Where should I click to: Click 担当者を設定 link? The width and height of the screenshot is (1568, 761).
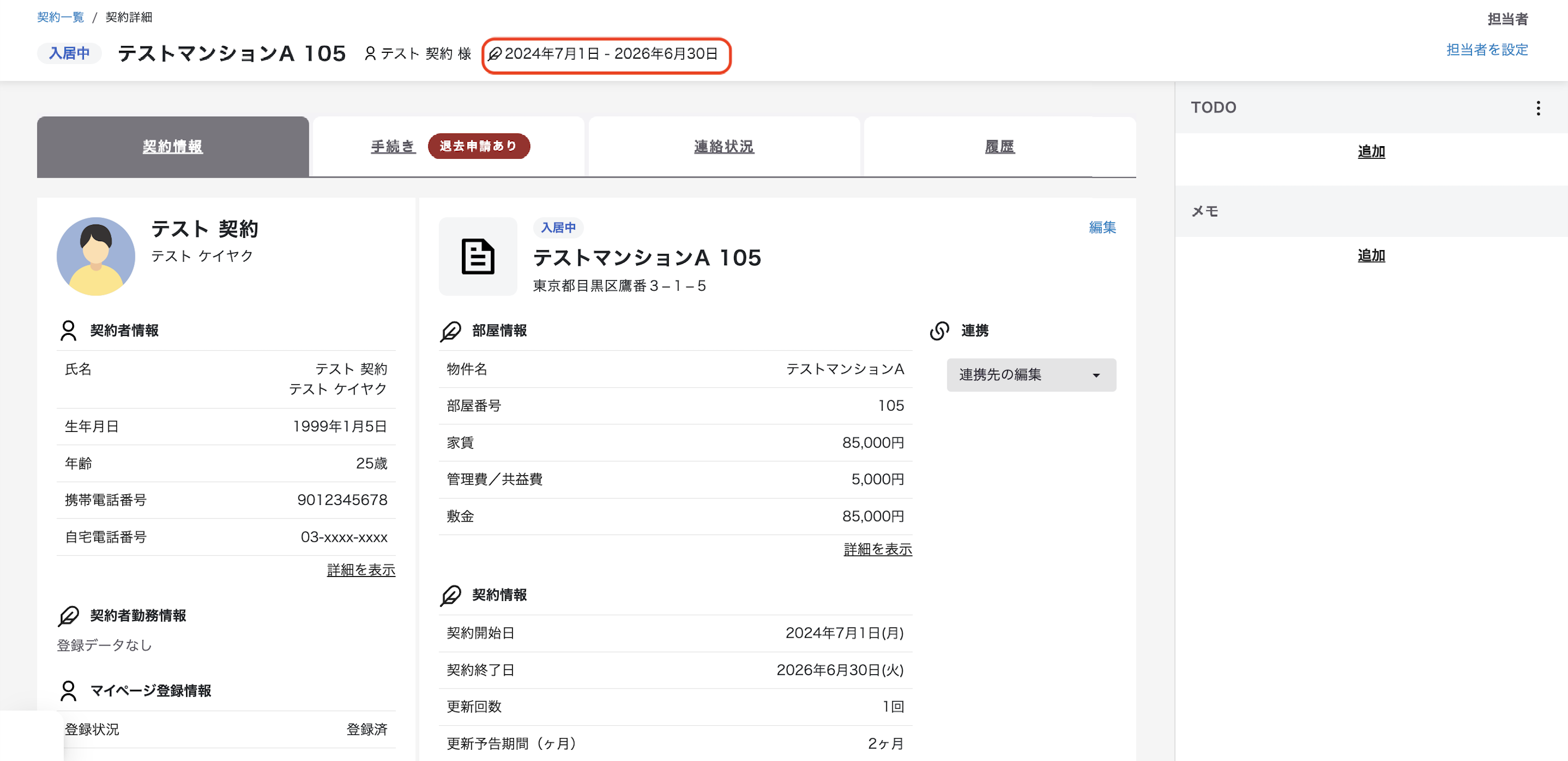(x=1487, y=49)
